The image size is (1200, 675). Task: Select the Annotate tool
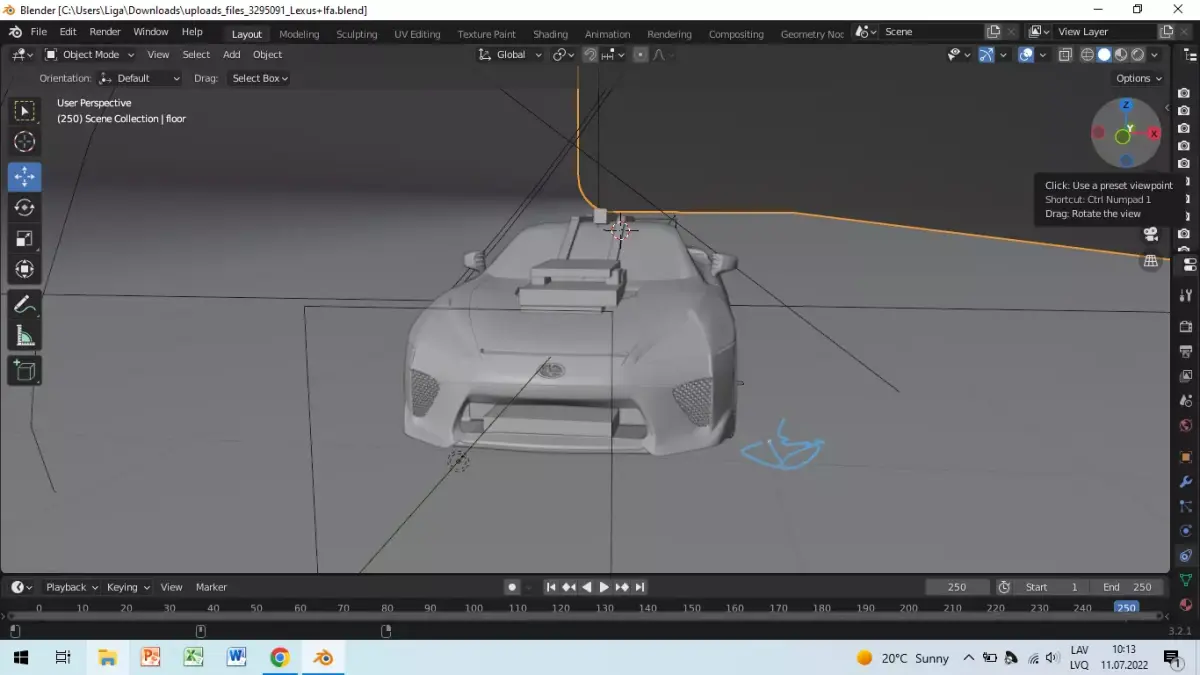[25, 304]
